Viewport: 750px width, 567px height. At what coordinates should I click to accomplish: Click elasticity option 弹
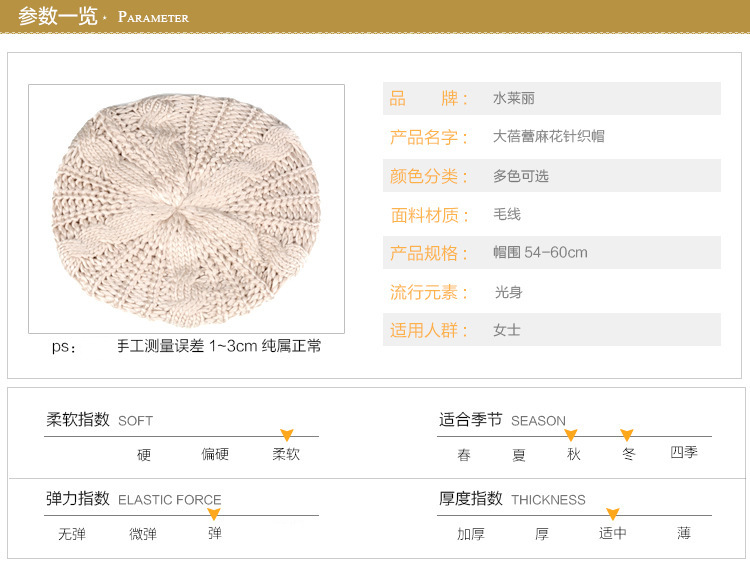click(215, 533)
